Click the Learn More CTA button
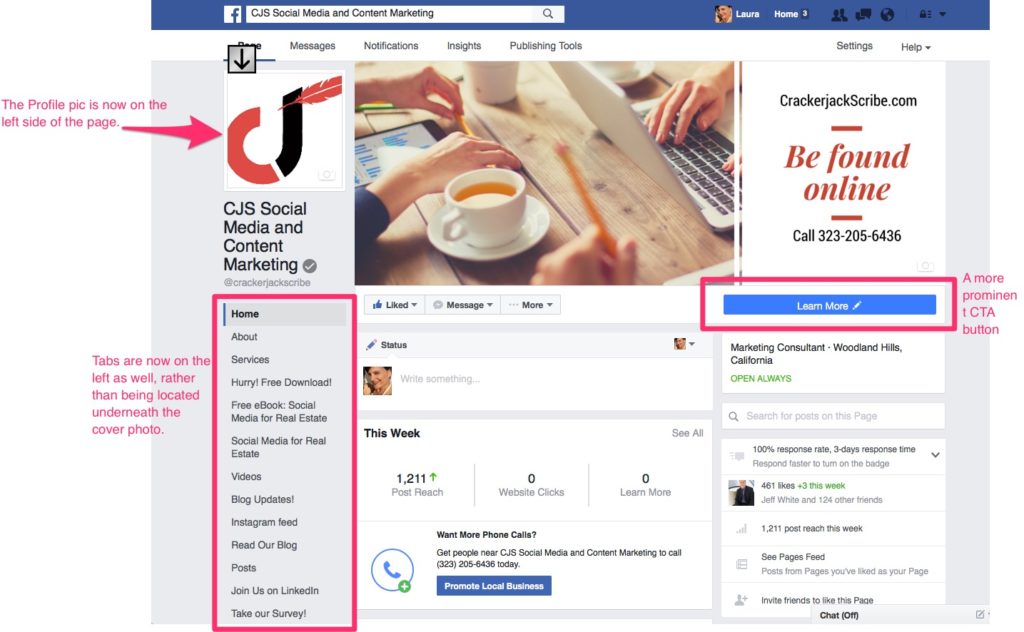Viewport: 1024px width, 632px height. click(x=829, y=306)
